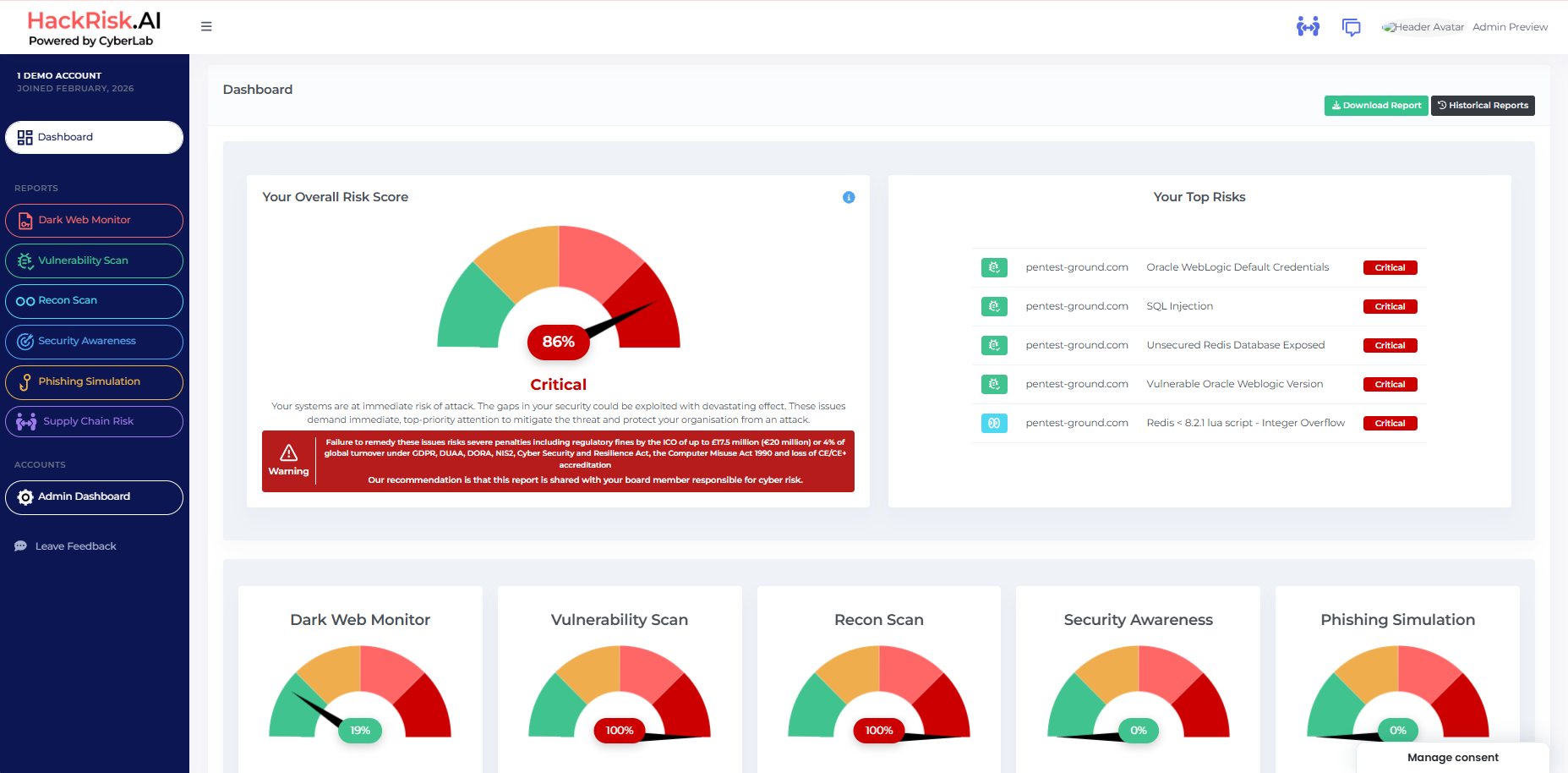Click the bug icon beside Unsecured Redis Database
The width and height of the screenshot is (1568, 773).
(x=994, y=345)
